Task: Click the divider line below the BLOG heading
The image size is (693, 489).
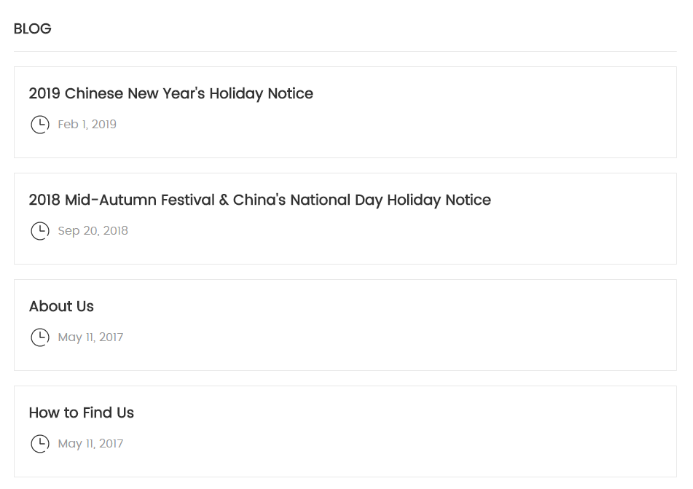Action: (x=345, y=51)
